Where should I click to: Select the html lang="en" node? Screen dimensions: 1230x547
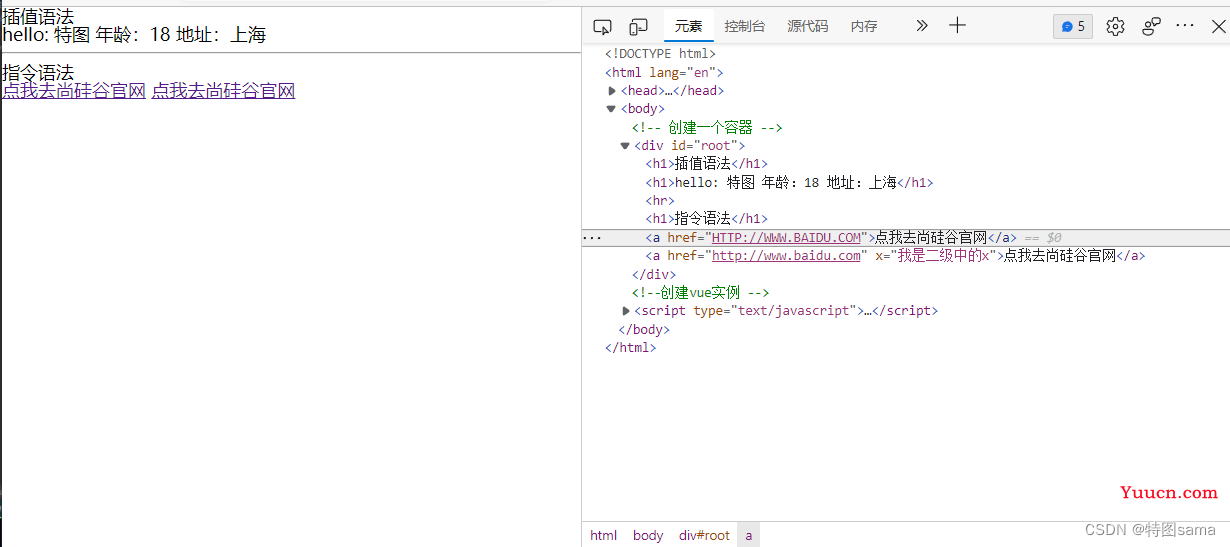coord(664,73)
